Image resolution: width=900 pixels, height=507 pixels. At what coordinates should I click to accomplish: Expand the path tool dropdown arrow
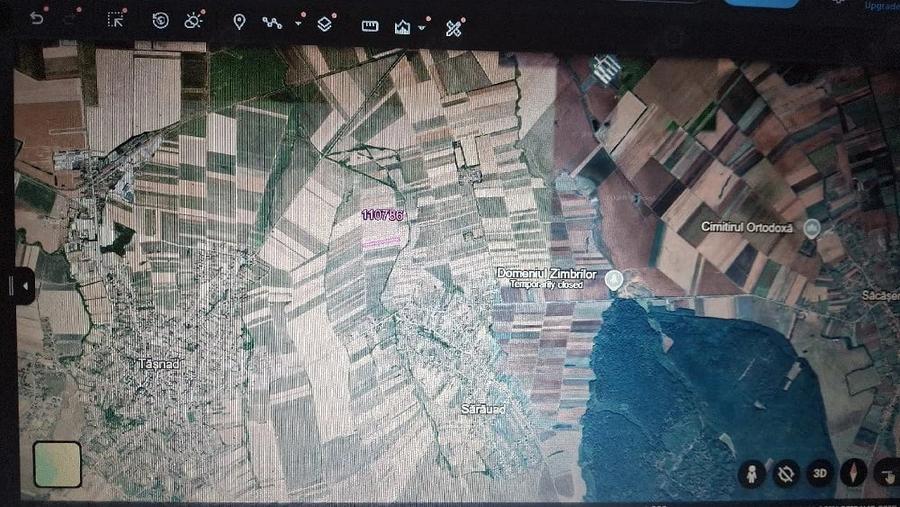pos(298,24)
